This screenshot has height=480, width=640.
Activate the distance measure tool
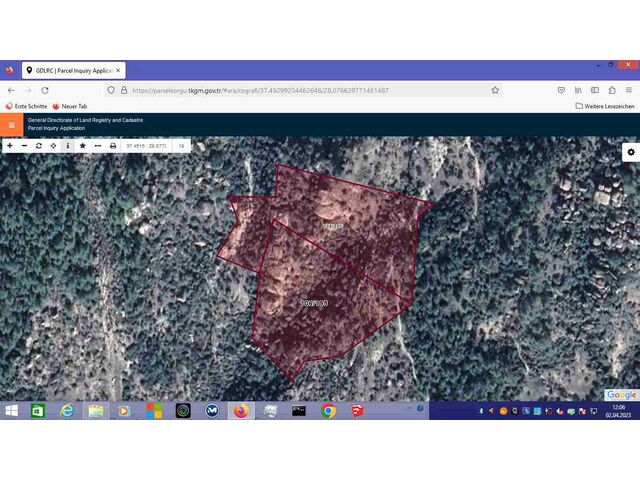point(97,146)
